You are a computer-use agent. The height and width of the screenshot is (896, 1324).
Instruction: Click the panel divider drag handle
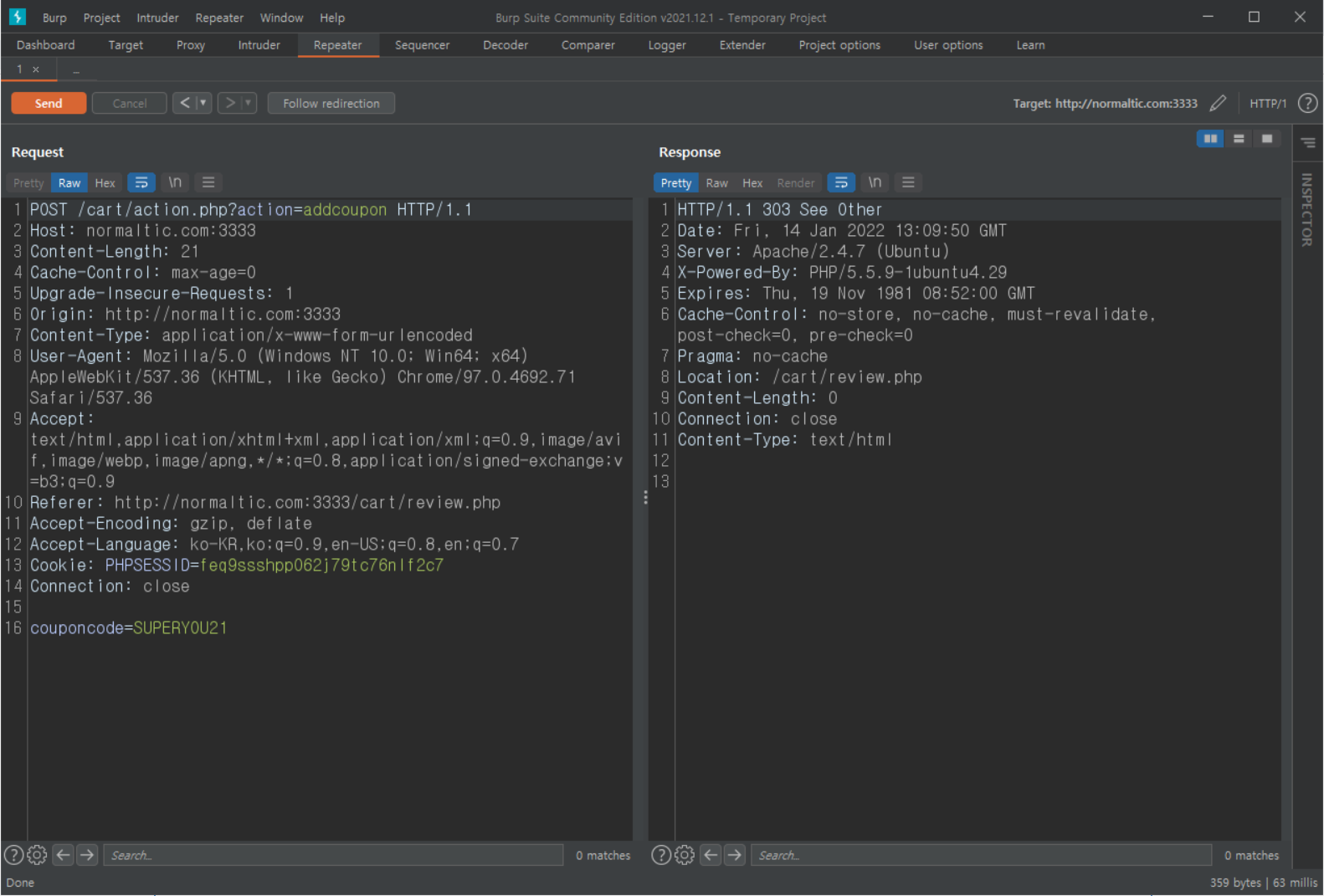645,498
